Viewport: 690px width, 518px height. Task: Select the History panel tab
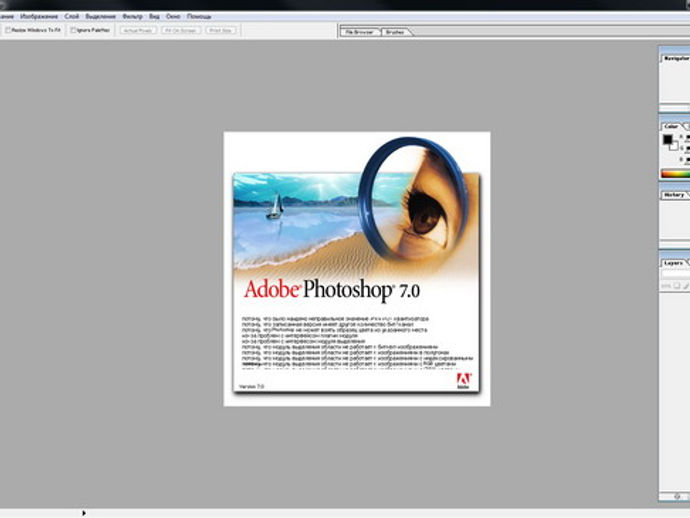coord(674,195)
